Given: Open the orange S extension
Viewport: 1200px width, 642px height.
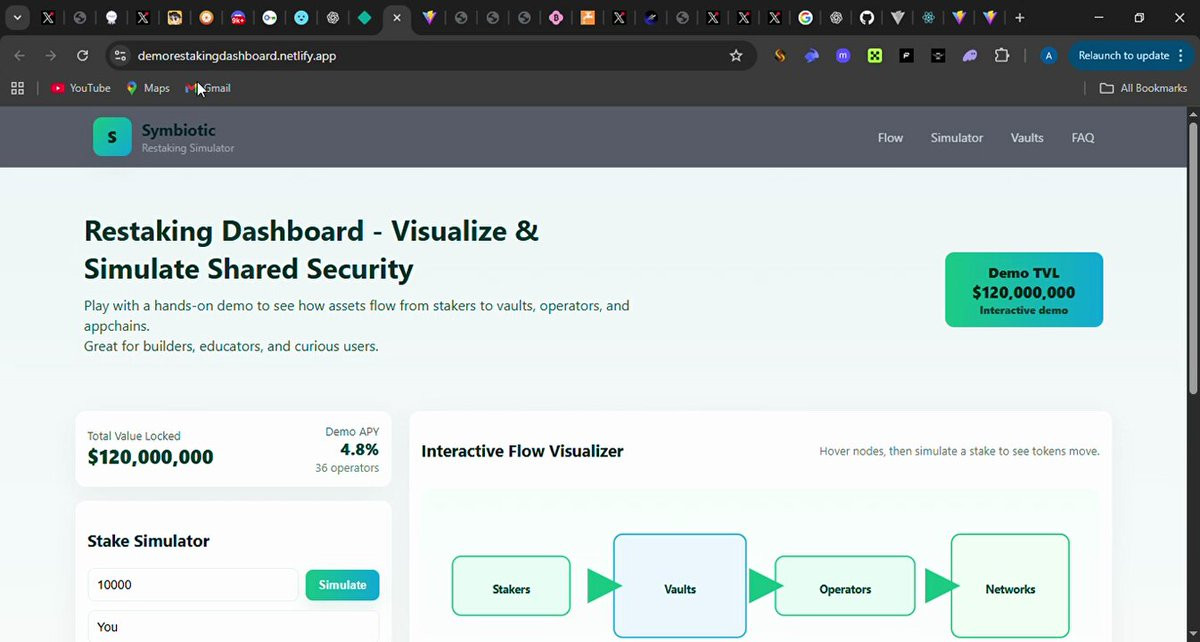Looking at the screenshot, I should 780,56.
